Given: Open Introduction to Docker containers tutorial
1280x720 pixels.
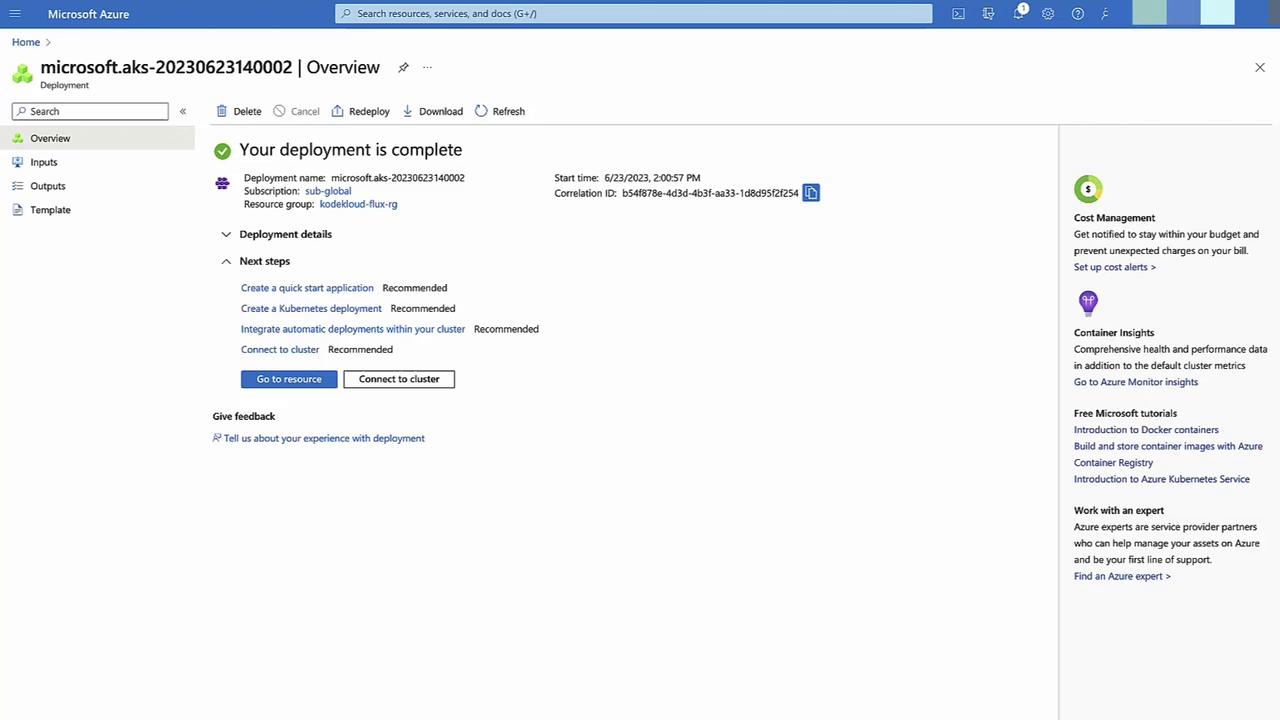Looking at the screenshot, I should click(1146, 430).
